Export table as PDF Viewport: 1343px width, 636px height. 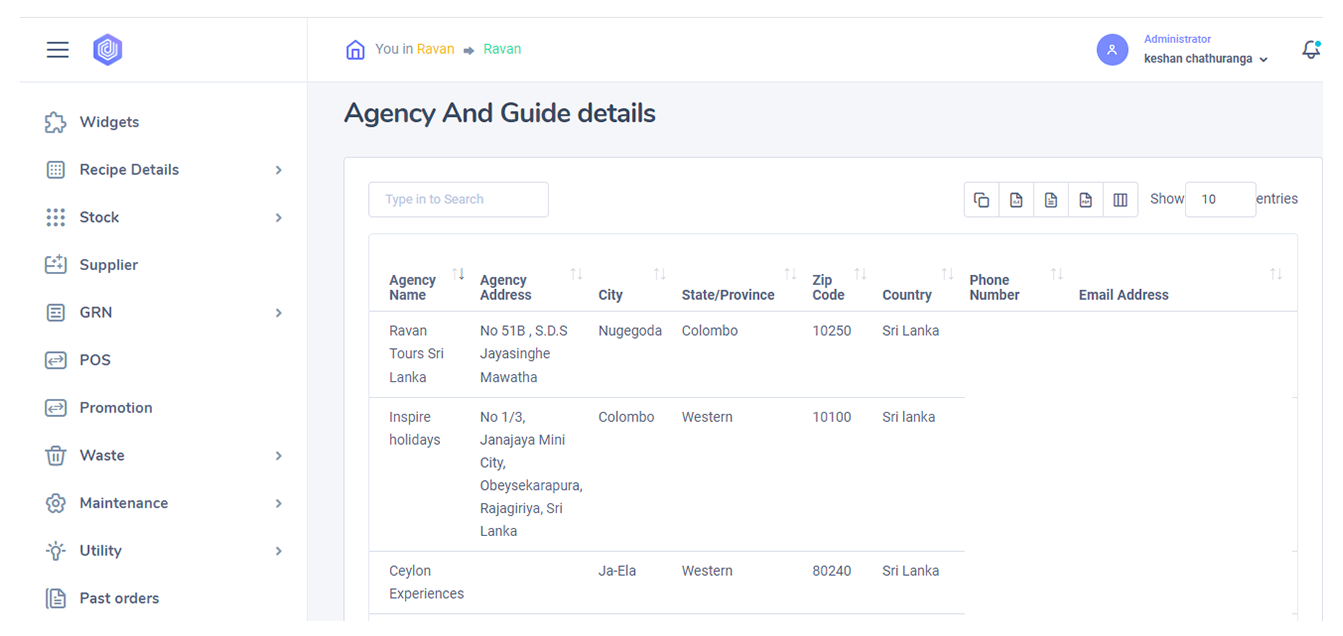tap(1085, 200)
